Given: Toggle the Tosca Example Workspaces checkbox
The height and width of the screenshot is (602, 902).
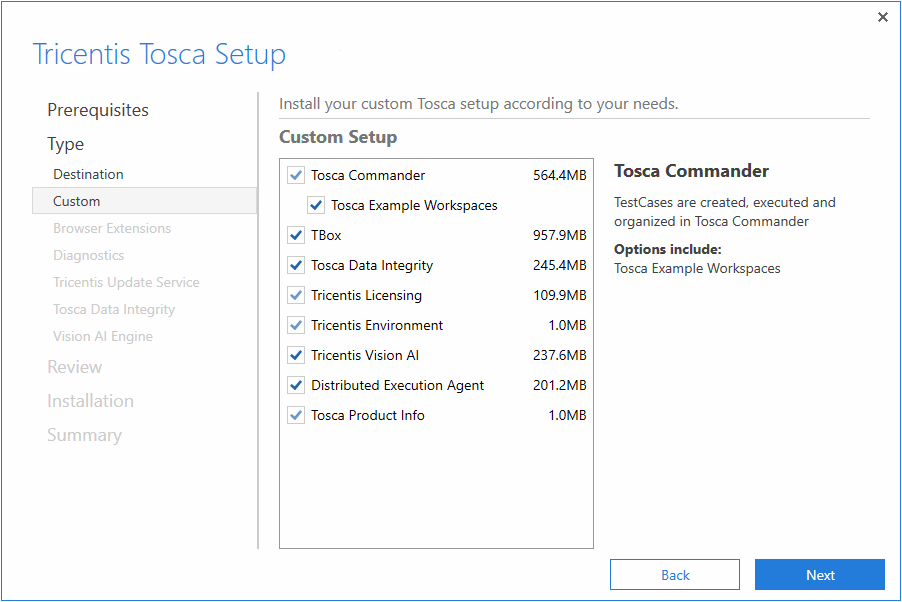Looking at the screenshot, I should (x=316, y=205).
